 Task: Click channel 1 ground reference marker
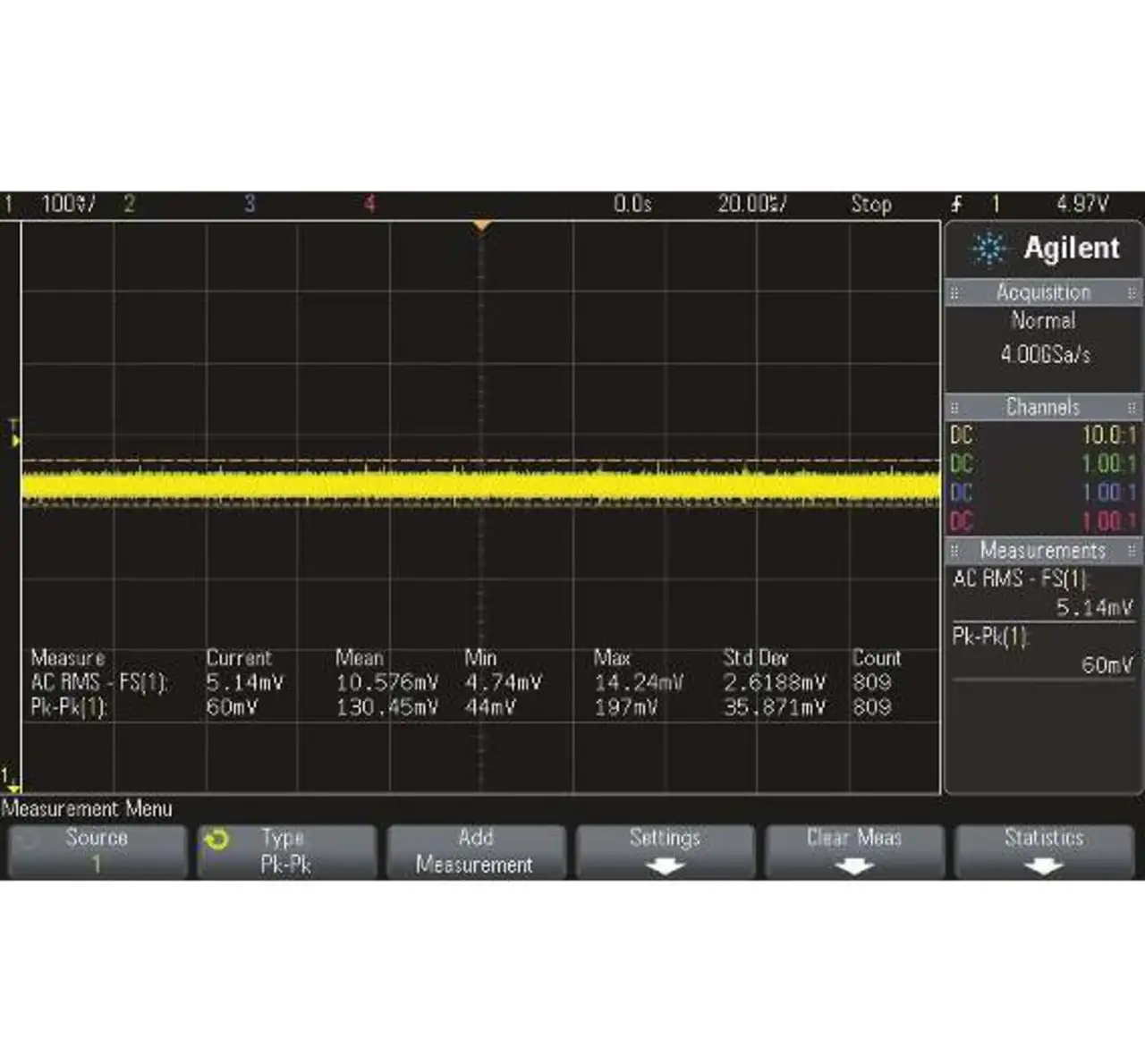(x=11, y=781)
